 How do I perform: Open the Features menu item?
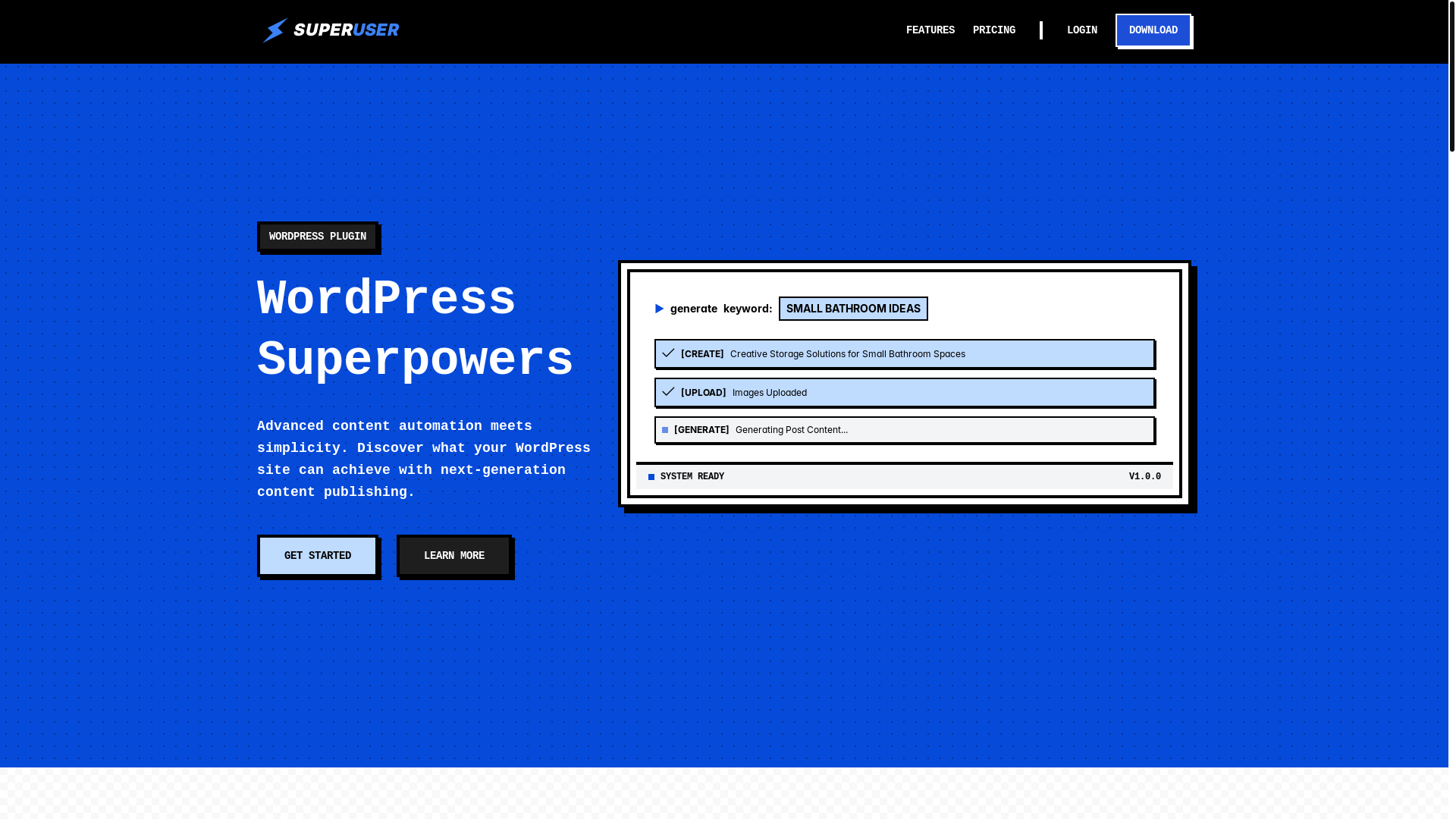[x=930, y=30]
